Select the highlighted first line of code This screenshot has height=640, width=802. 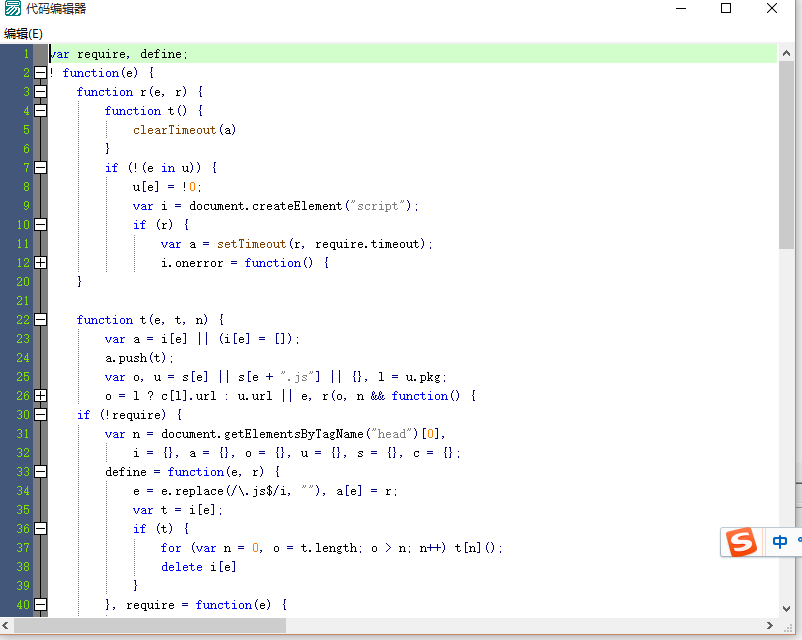pos(120,53)
